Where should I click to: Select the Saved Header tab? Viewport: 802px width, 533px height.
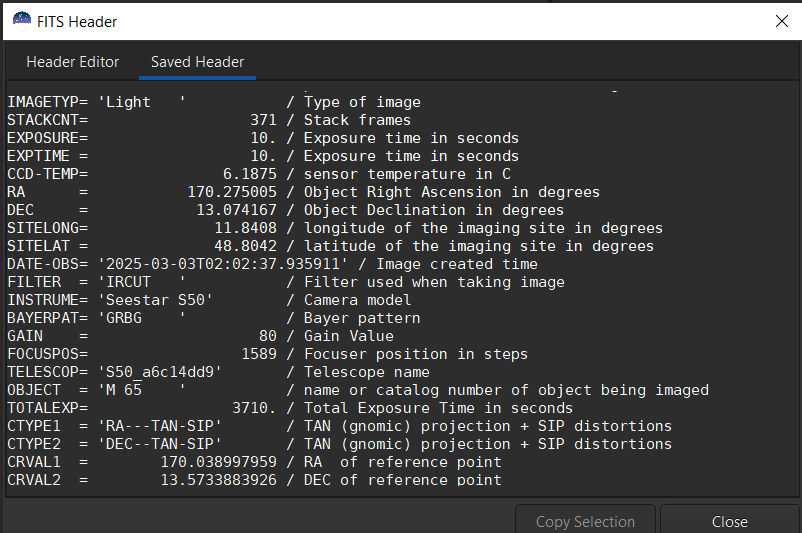[197, 62]
